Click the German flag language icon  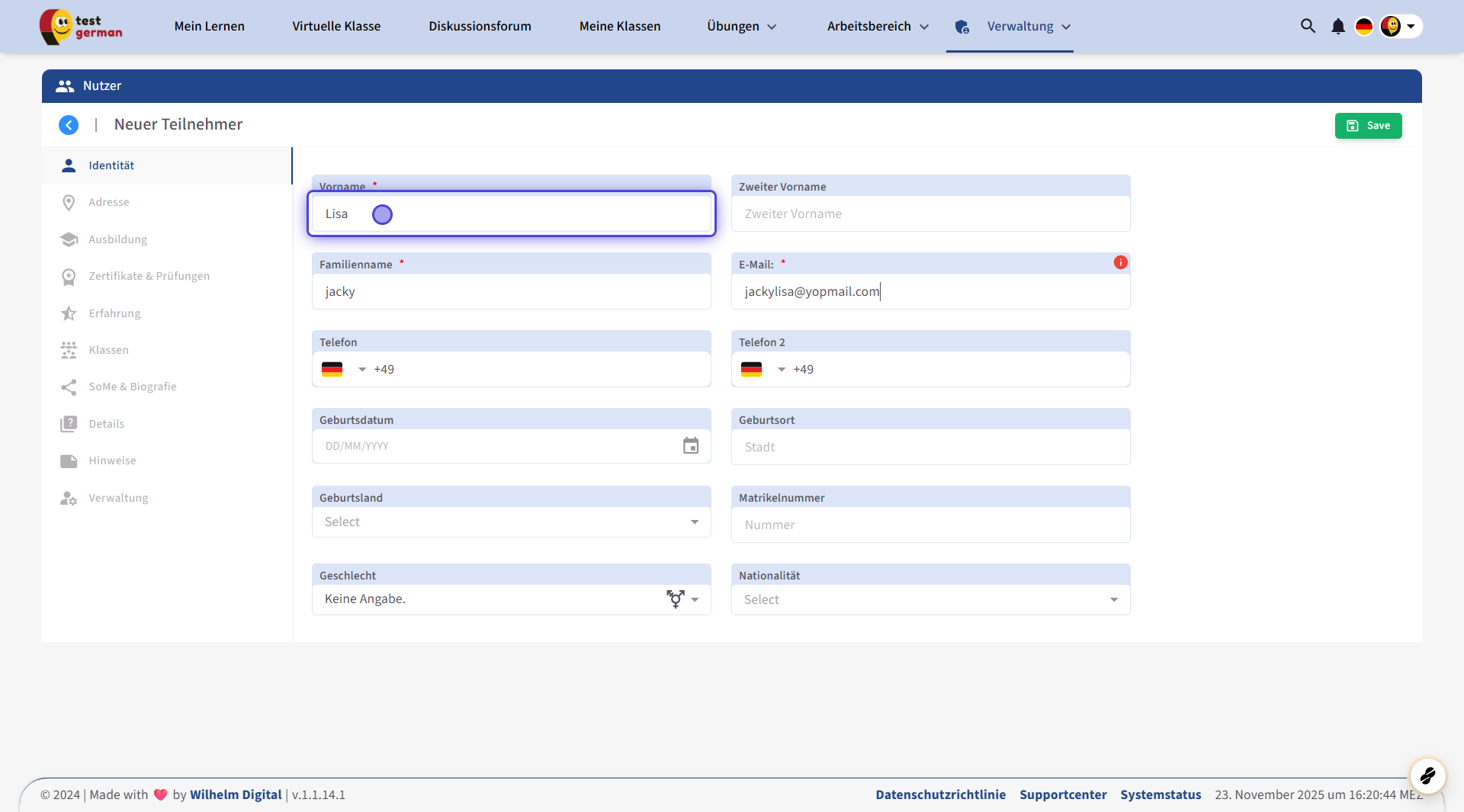point(1363,27)
